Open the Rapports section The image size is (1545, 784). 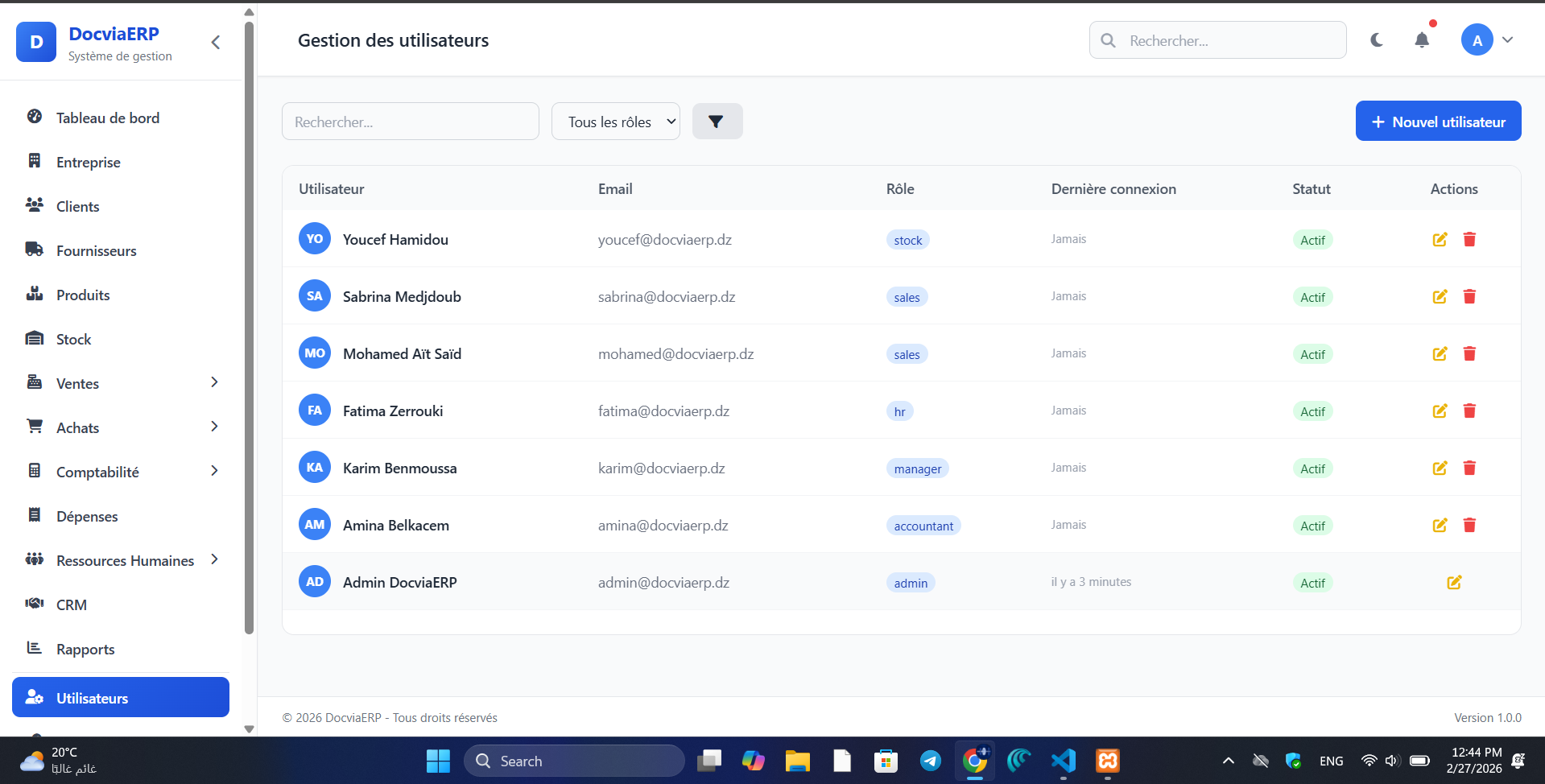click(85, 650)
